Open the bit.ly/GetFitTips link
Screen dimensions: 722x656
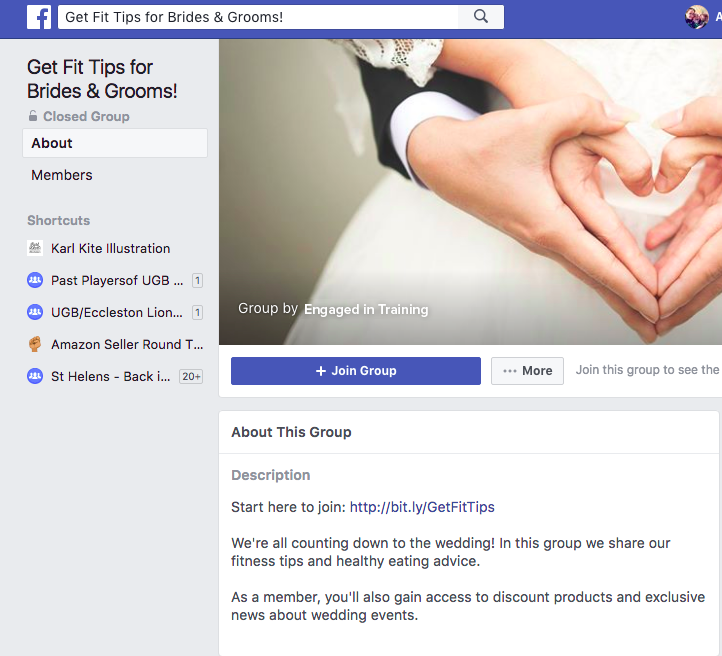[422, 507]
